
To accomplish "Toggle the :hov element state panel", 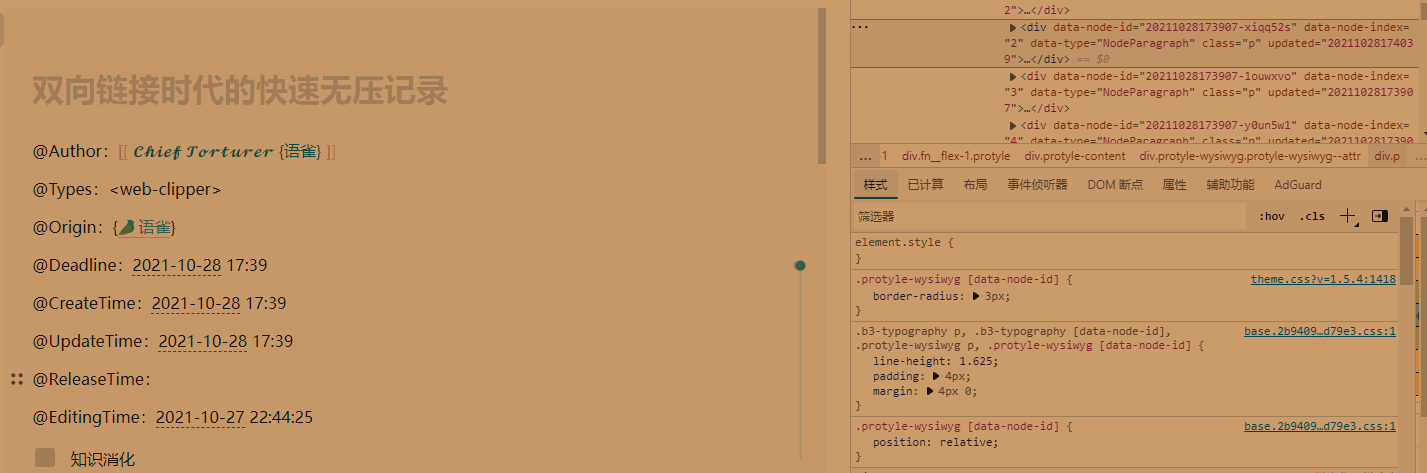I will [x=1272, y=216].
